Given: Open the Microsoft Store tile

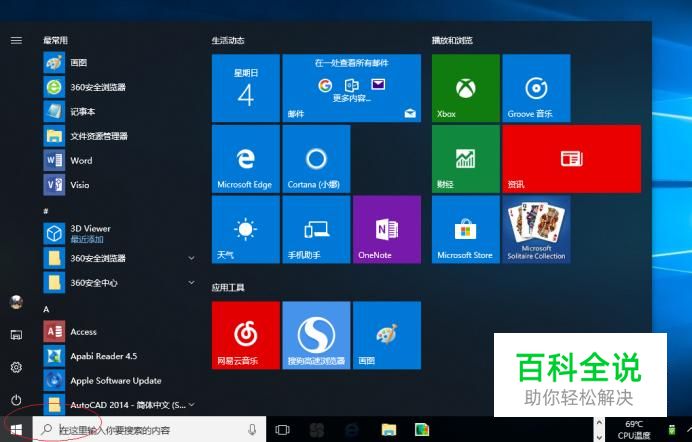Looking at the screenshot, I should pos(466,229).
